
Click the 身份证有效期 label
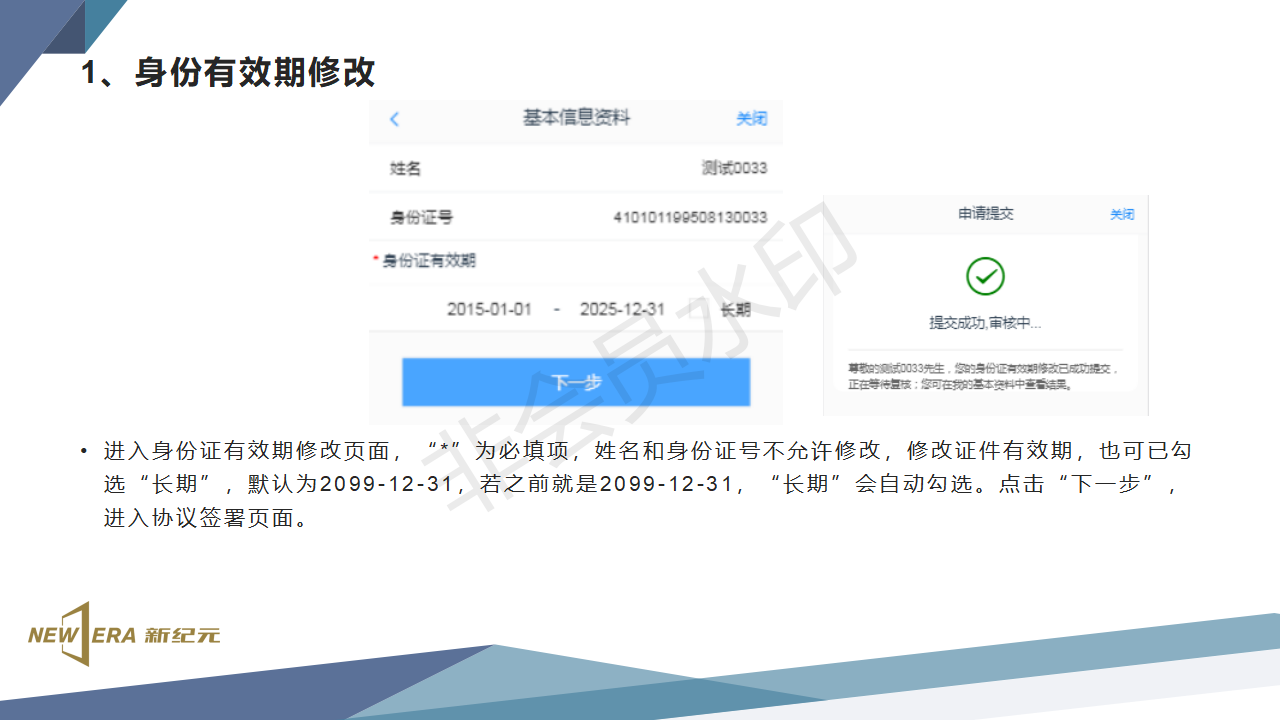[x=429, y=260]
